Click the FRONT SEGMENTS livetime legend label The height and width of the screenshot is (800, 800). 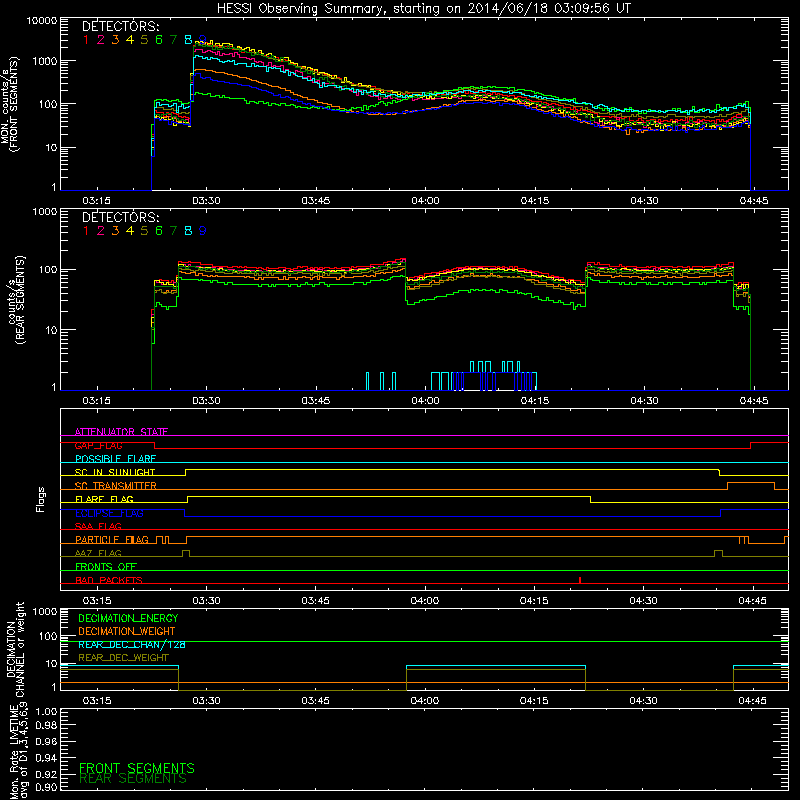click(x=137, y=768)
